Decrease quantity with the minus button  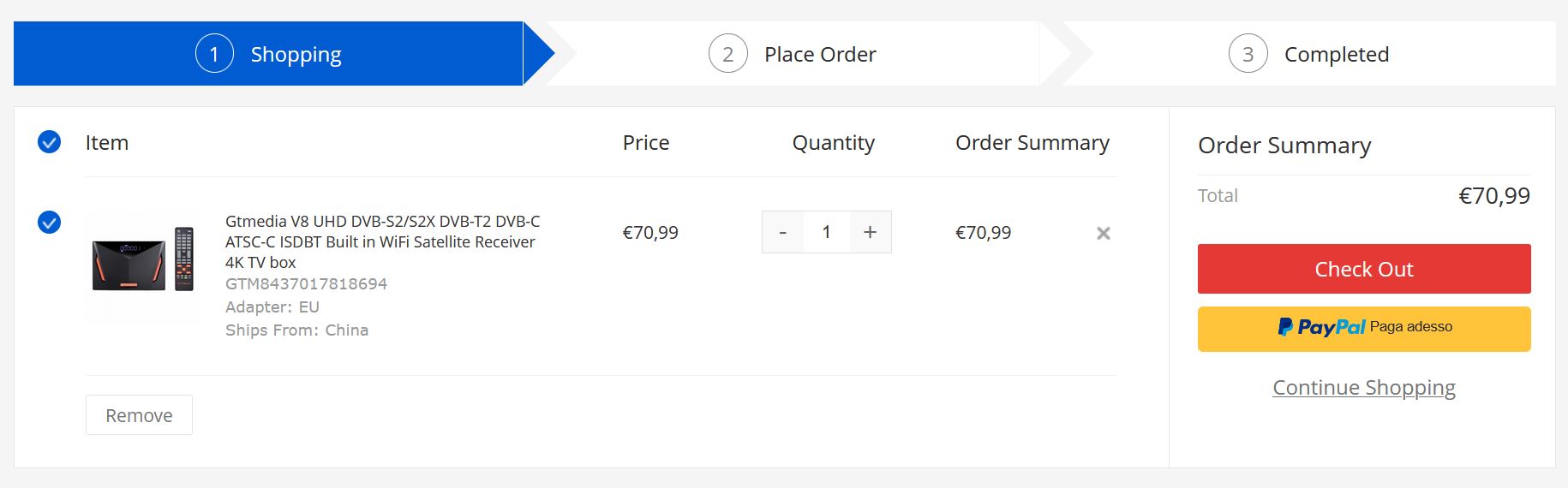[x=782, y=232]
